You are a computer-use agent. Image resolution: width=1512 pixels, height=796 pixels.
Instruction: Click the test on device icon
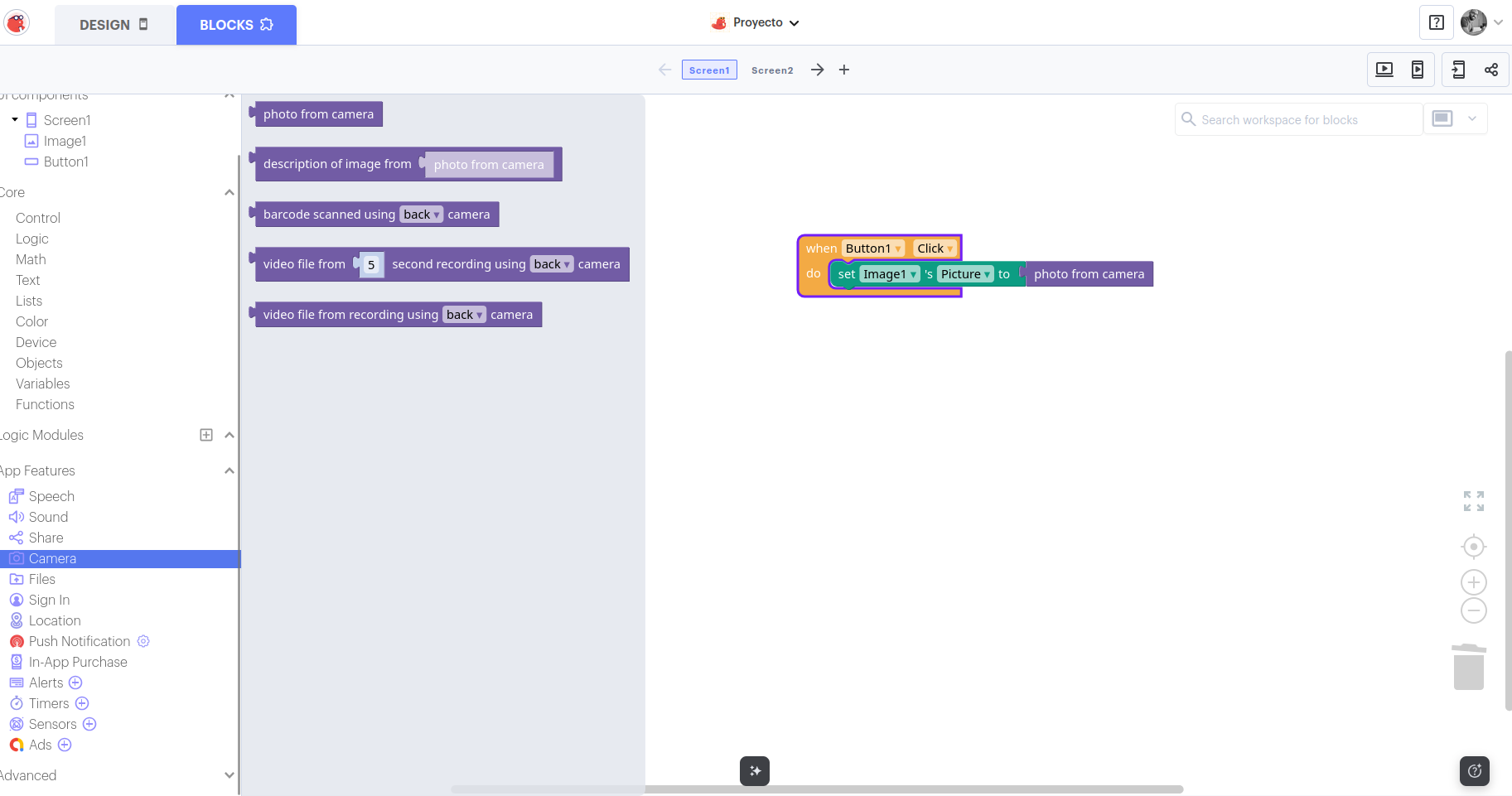click(x=1418, y=70)
